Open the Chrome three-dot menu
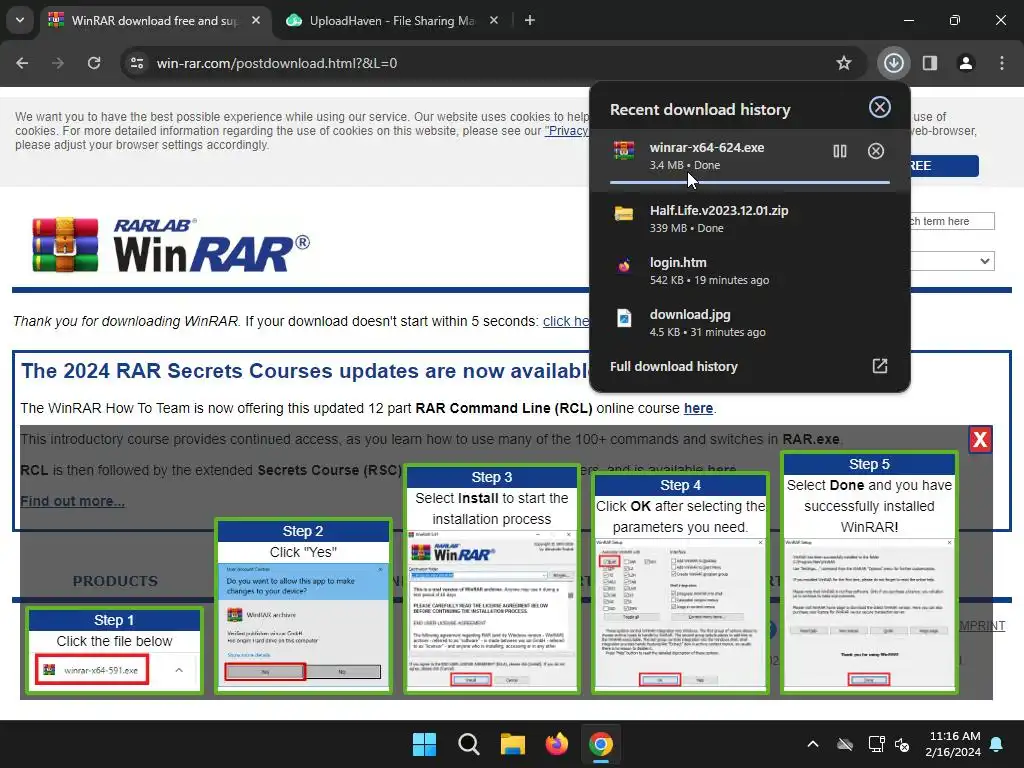 1002,63
